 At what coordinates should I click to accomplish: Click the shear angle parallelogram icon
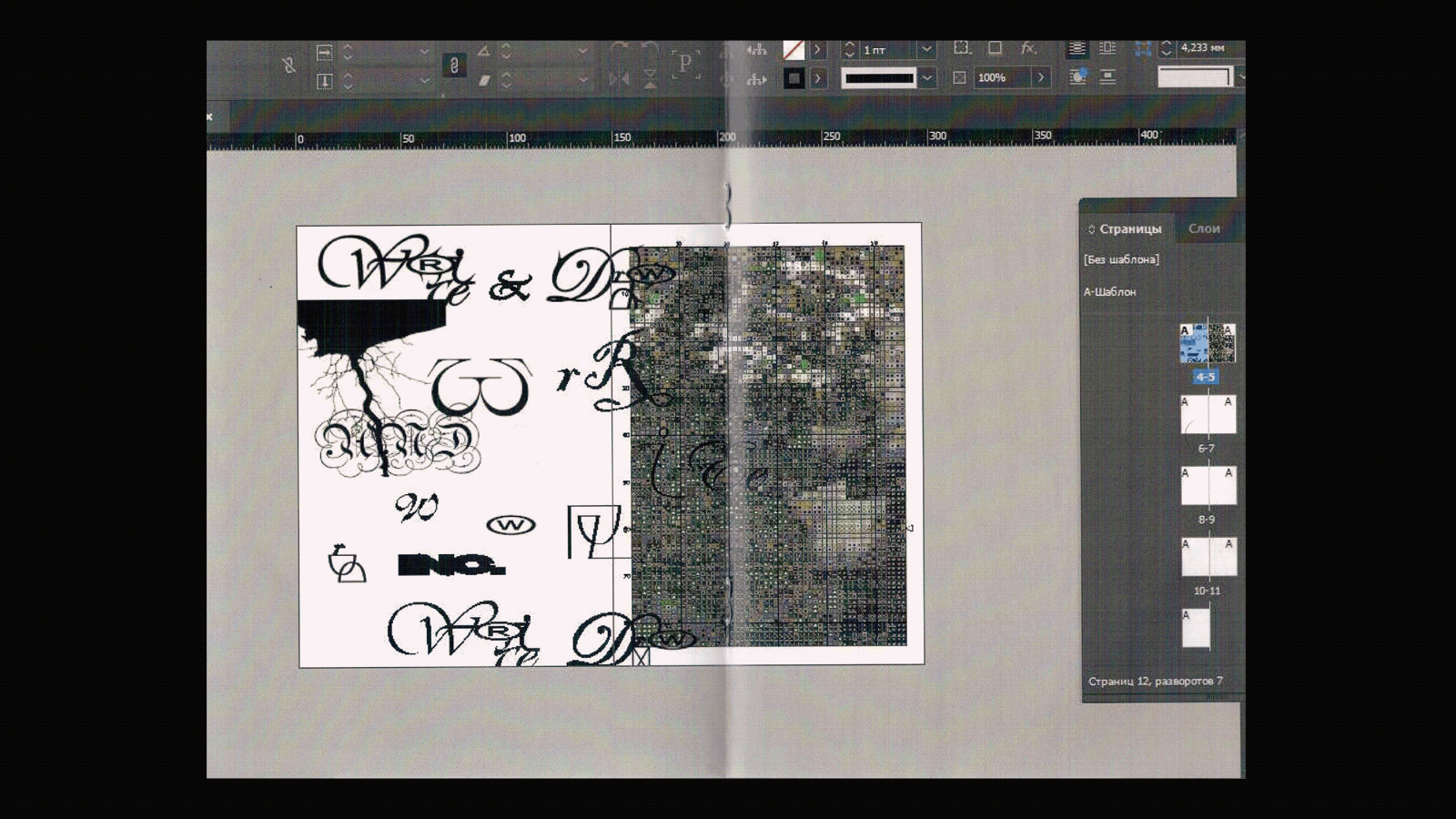coord(484,80)
